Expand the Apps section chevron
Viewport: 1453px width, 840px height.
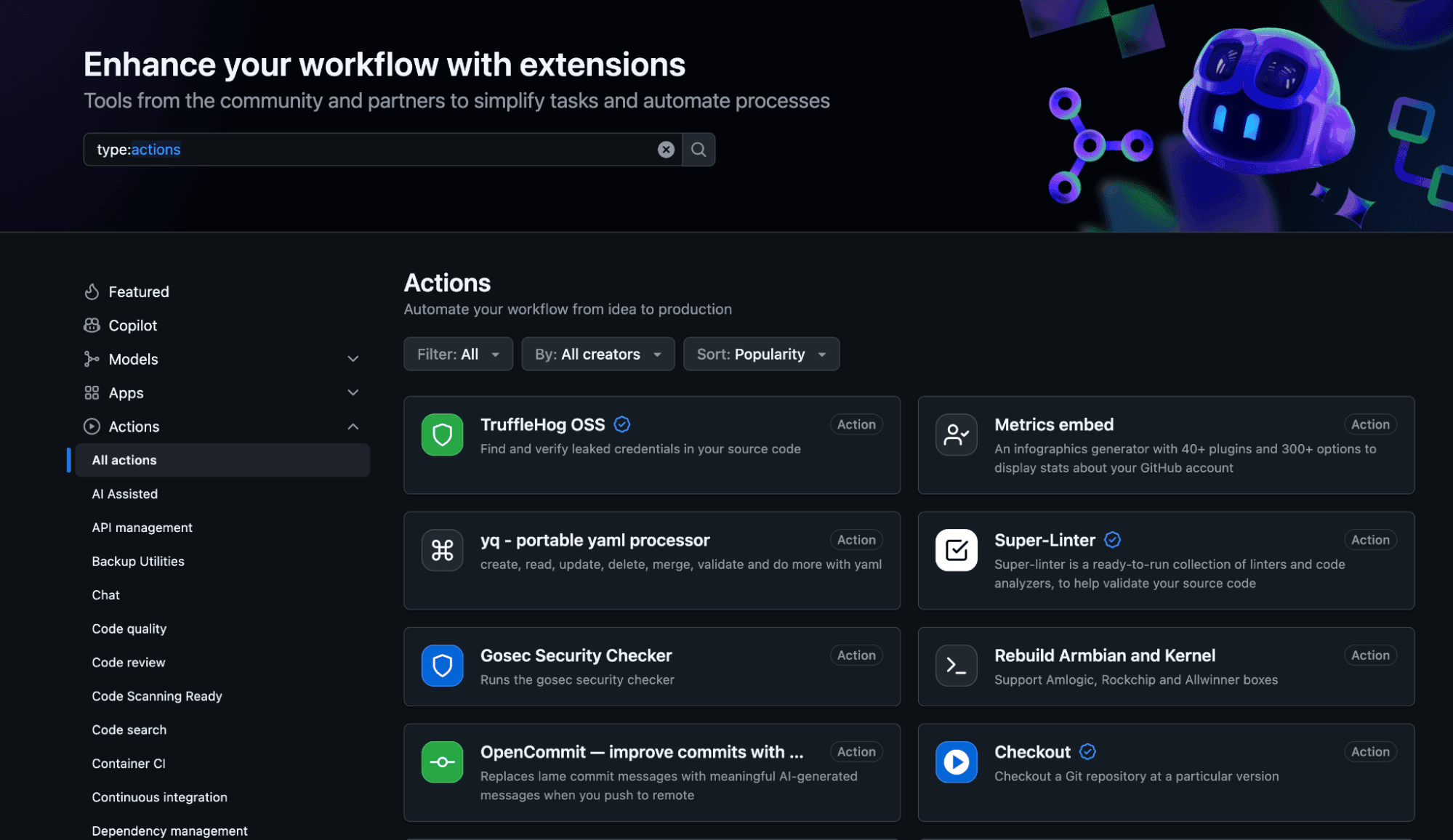point(353,393)
